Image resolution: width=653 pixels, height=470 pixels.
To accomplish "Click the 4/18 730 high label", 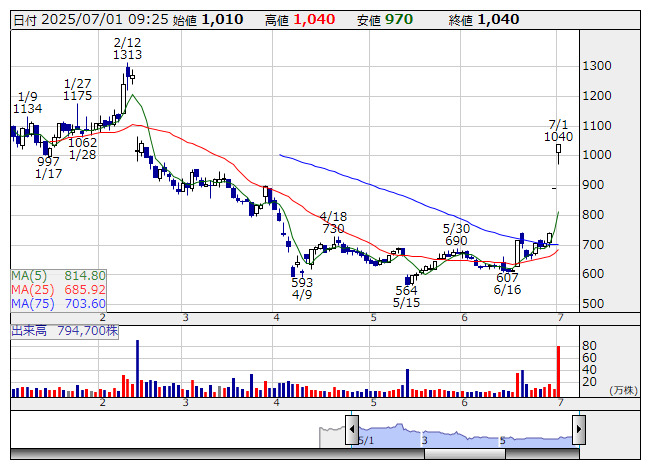I will (x=333, y=222).
